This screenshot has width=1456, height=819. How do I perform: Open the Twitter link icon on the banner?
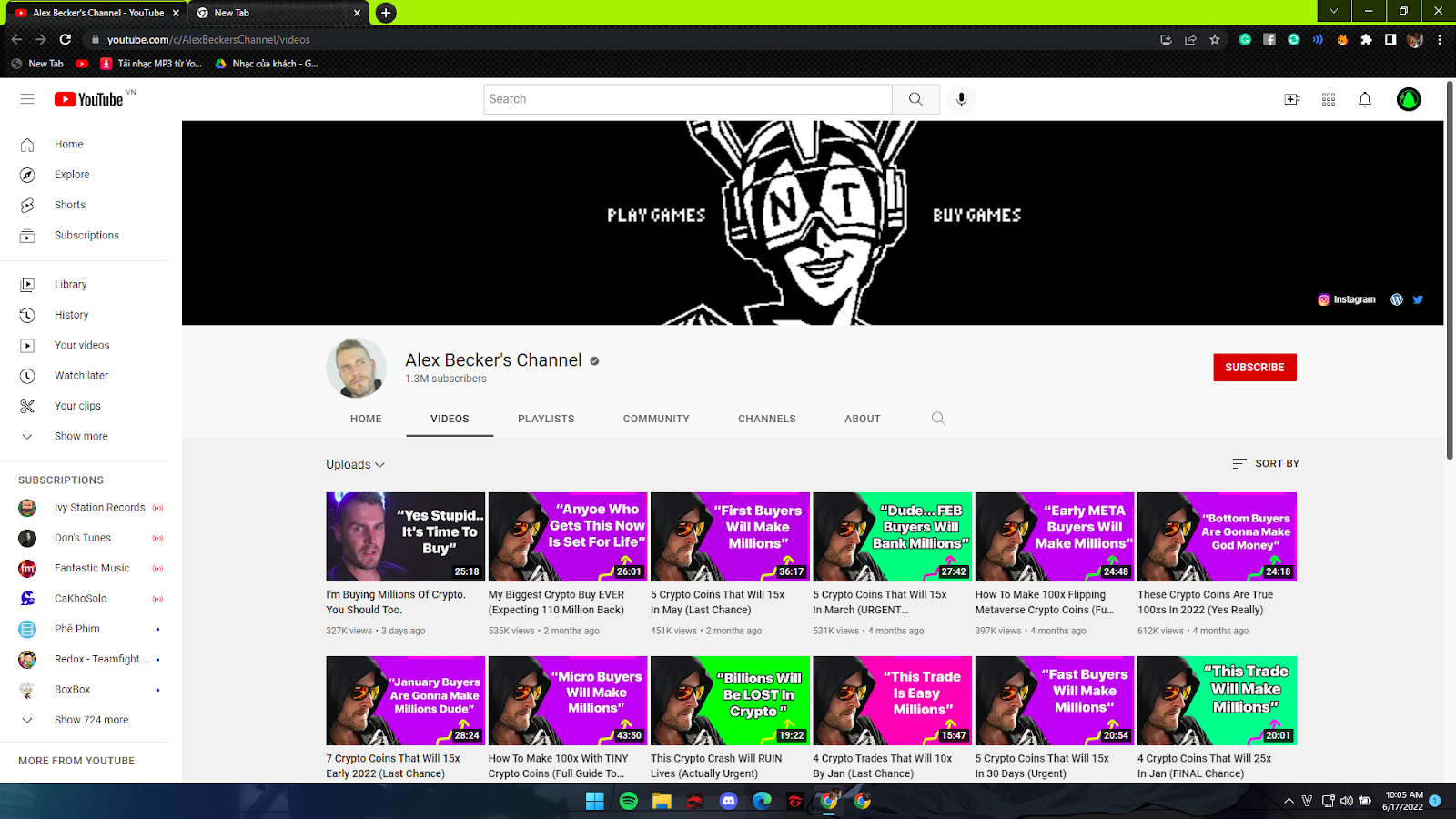point(1418,299)
